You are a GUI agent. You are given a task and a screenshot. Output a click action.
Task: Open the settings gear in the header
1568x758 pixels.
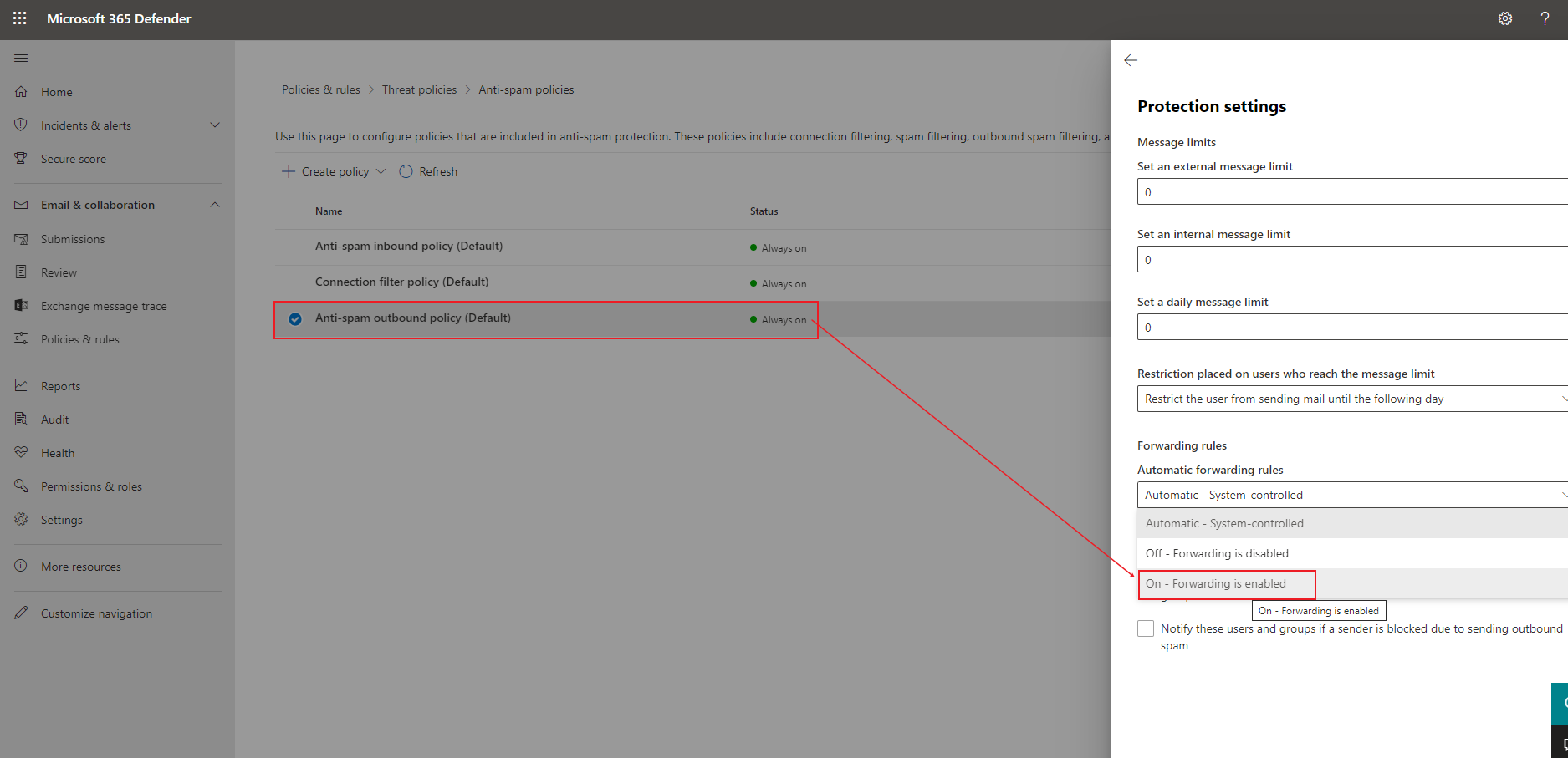coord(1505,18)
